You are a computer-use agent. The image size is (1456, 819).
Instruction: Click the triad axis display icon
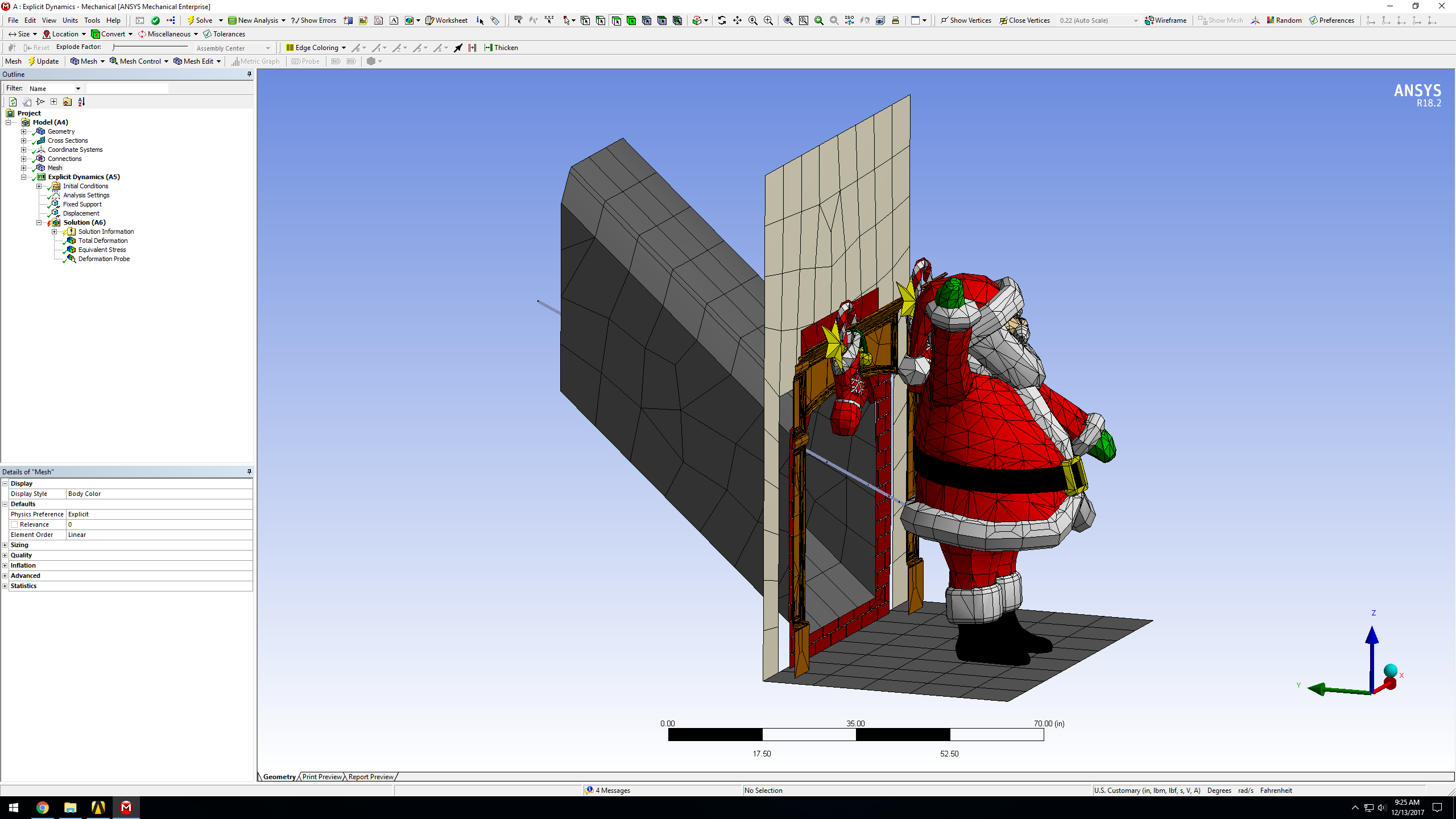point(1255,20)
